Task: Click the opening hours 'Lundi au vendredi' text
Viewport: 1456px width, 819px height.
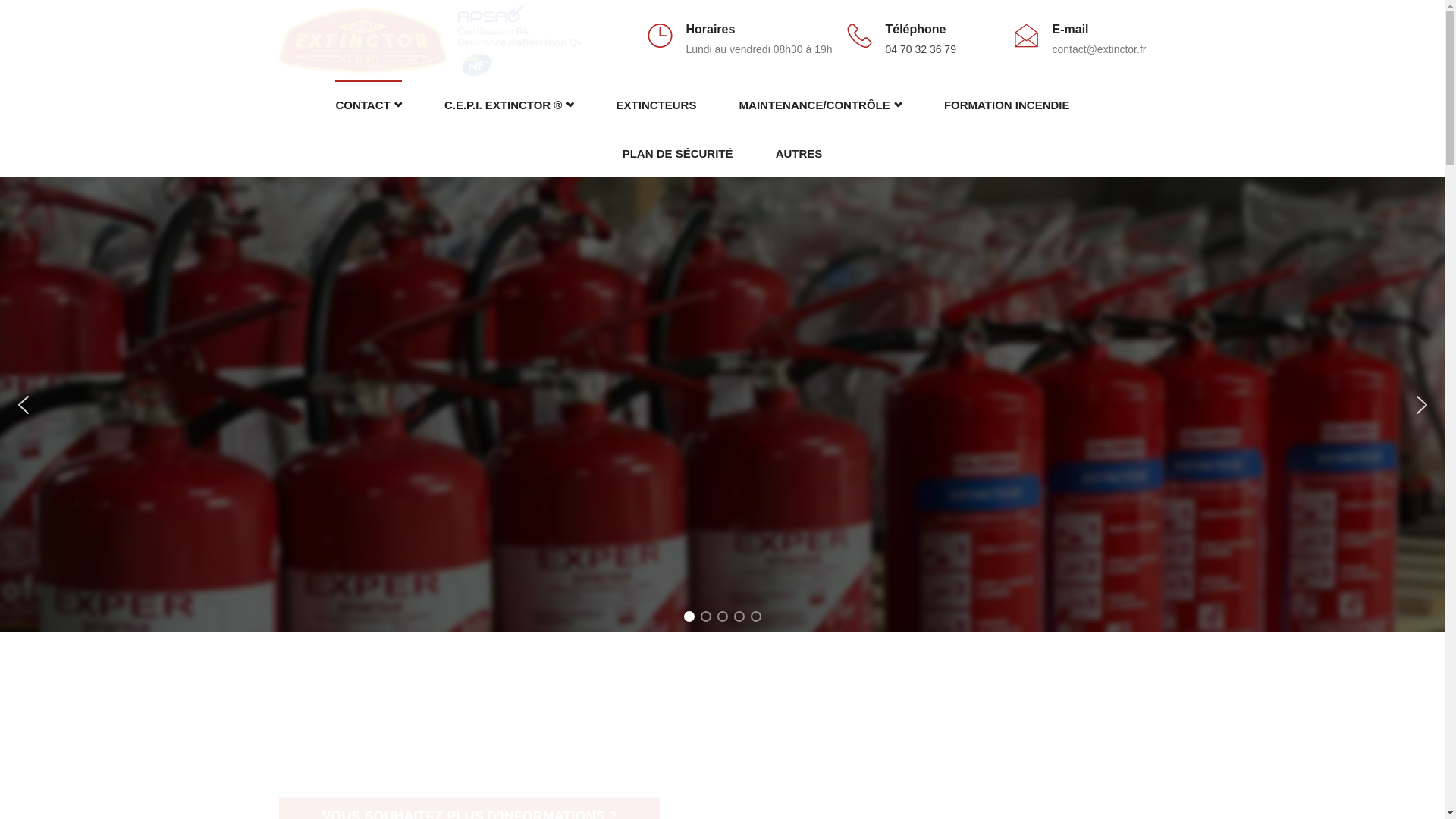Action: tap(758, 49)
